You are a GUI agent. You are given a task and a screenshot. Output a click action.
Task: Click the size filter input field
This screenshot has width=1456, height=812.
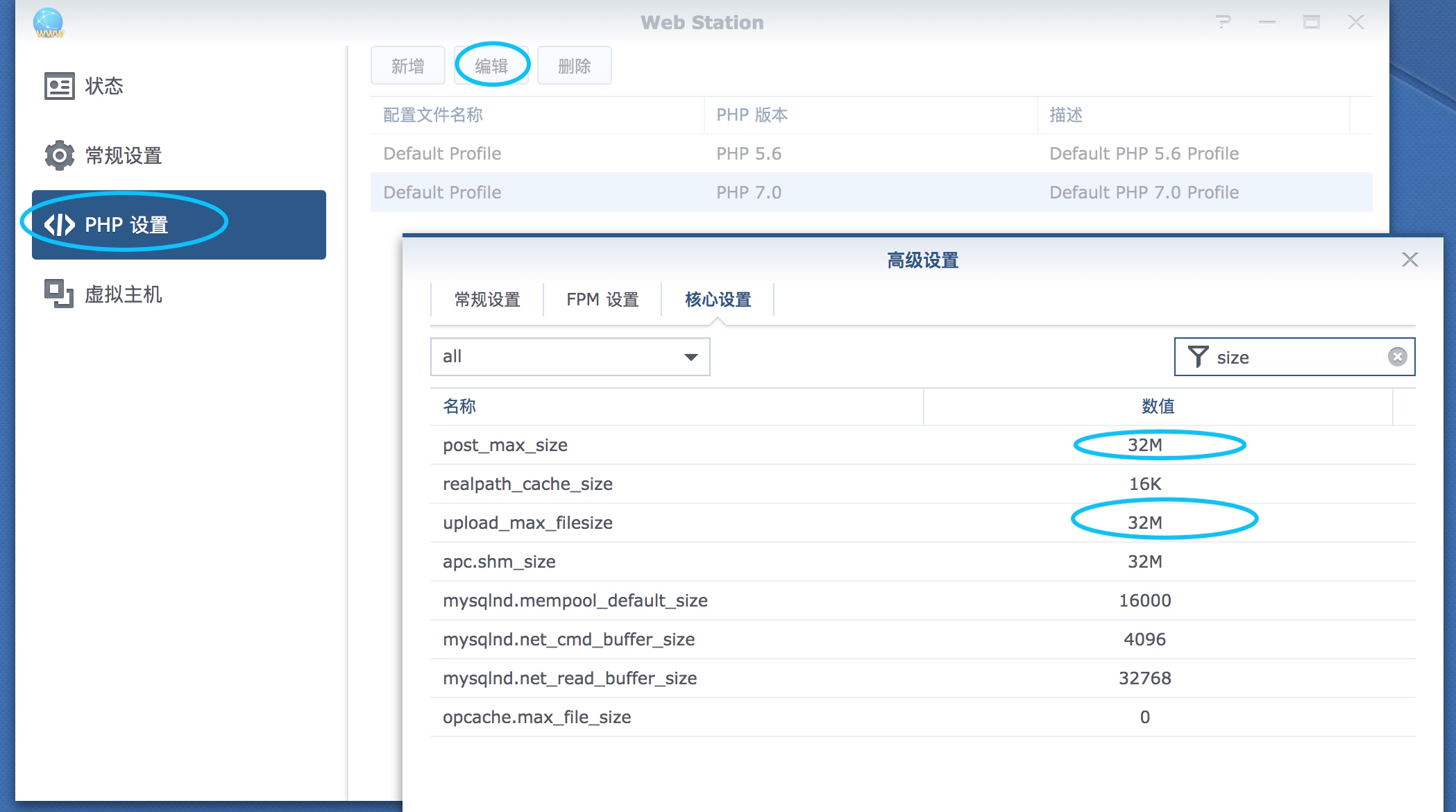(1294, 357)
